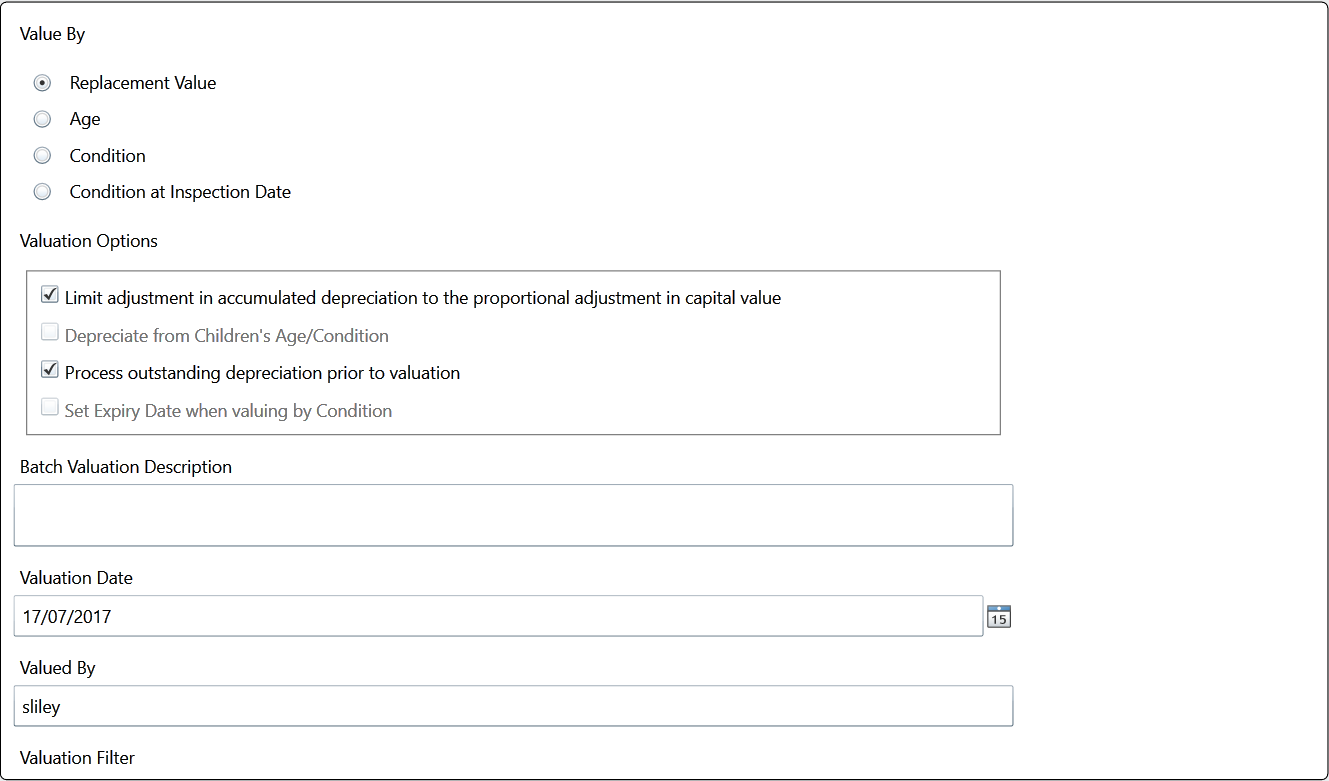Focus the Batch Valuation Description text box
1329x781 pixels.
point(513,515)
